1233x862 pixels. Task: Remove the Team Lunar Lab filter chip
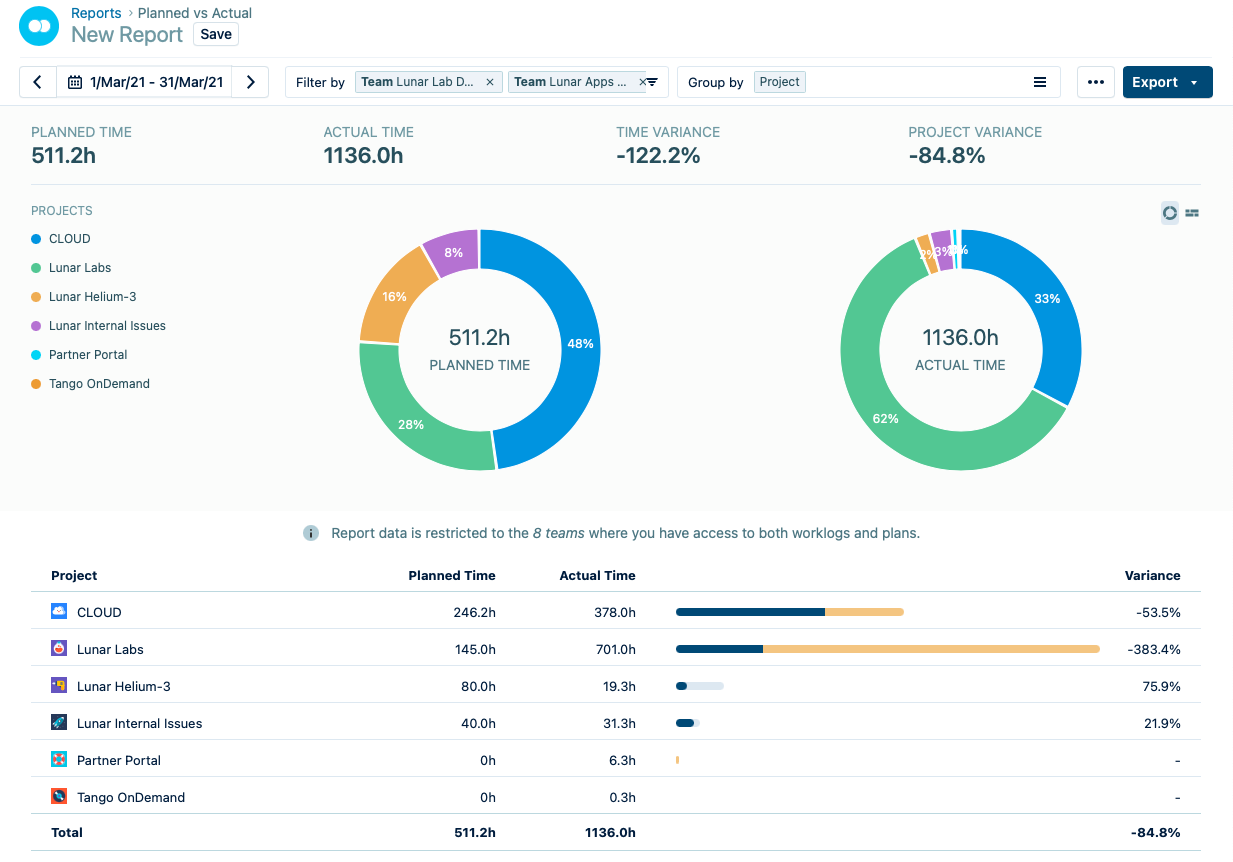pos(491,81)
